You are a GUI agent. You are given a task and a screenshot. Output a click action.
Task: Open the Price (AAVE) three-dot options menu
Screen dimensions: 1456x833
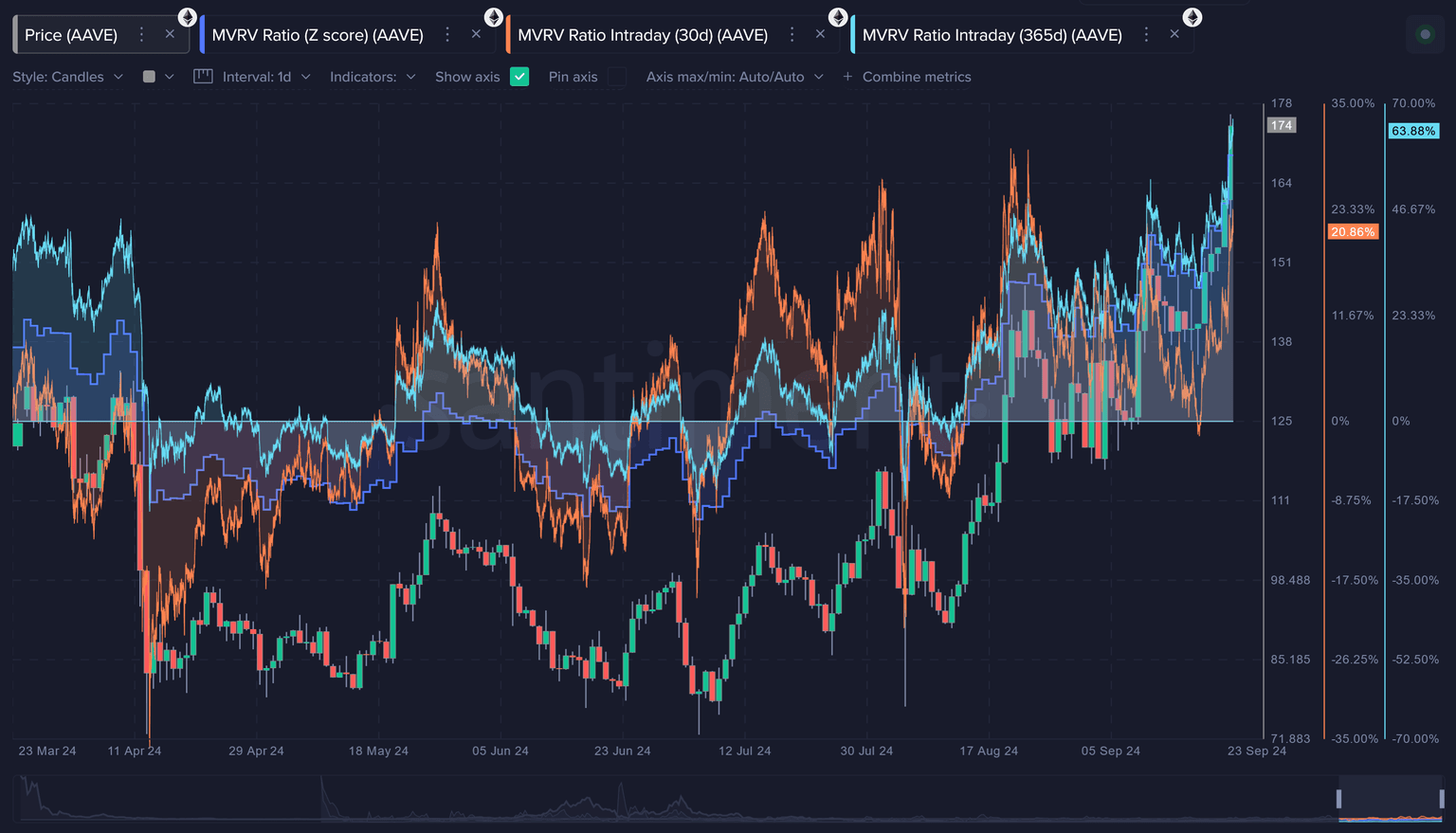pyautogui.click(x=142, y=35)
